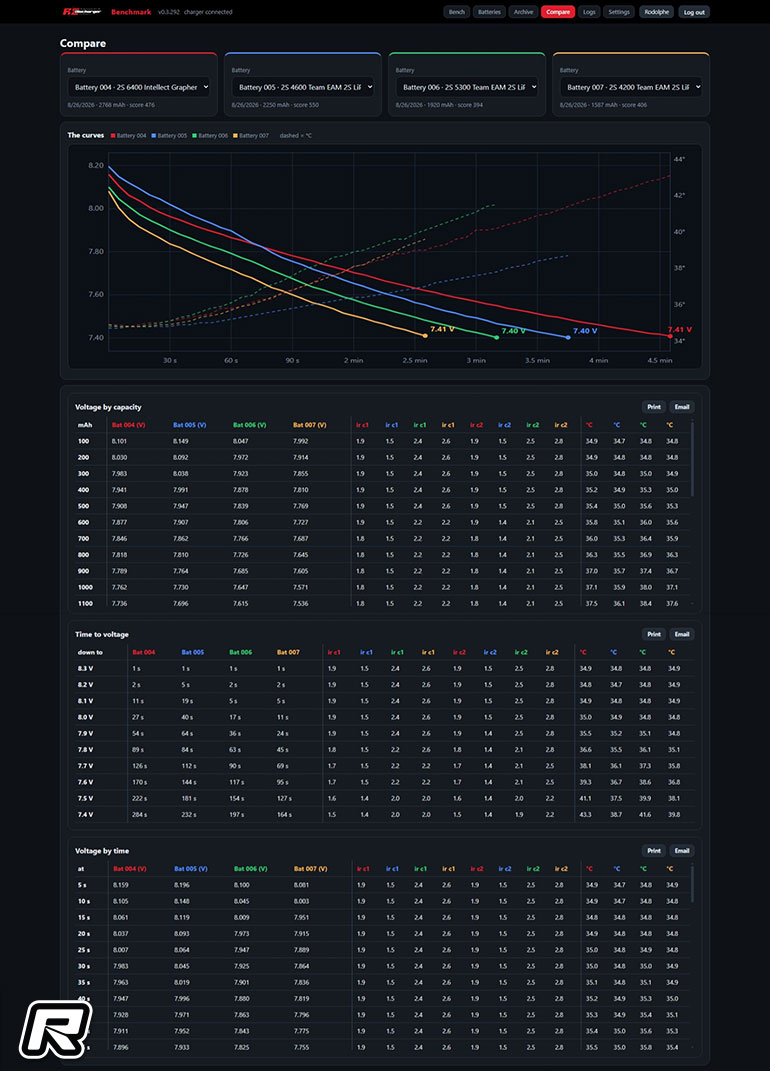Click the red R watermark logo
The image size is (770, 1071).
tap(55, 1029)
